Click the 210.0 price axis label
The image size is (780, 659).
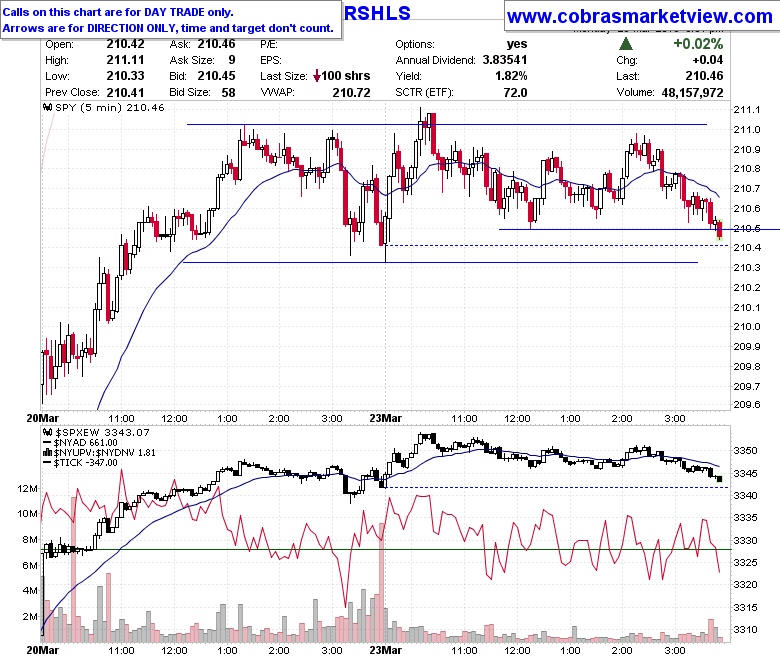tap(747, 327)
